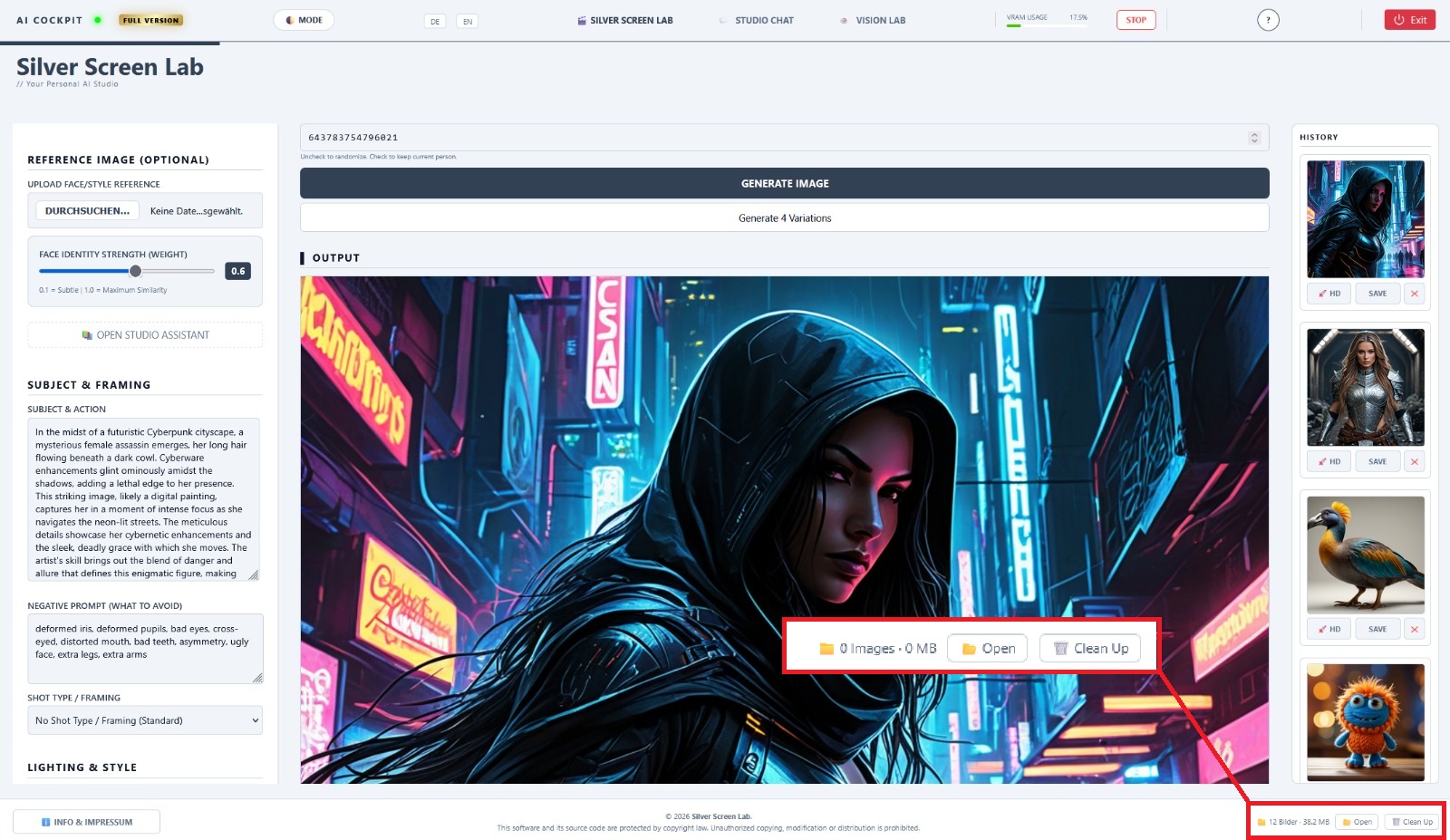The image size is (1450, 840).
Task: Expand the Shot Type / Framing dropdown
Action: [x=145, y=720]
